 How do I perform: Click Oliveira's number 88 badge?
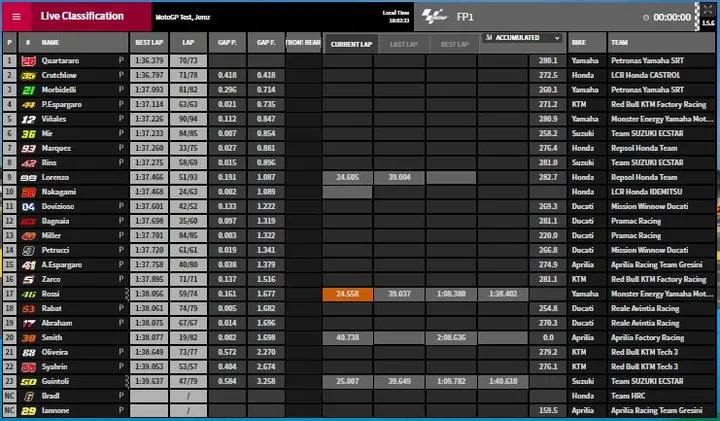28,353
